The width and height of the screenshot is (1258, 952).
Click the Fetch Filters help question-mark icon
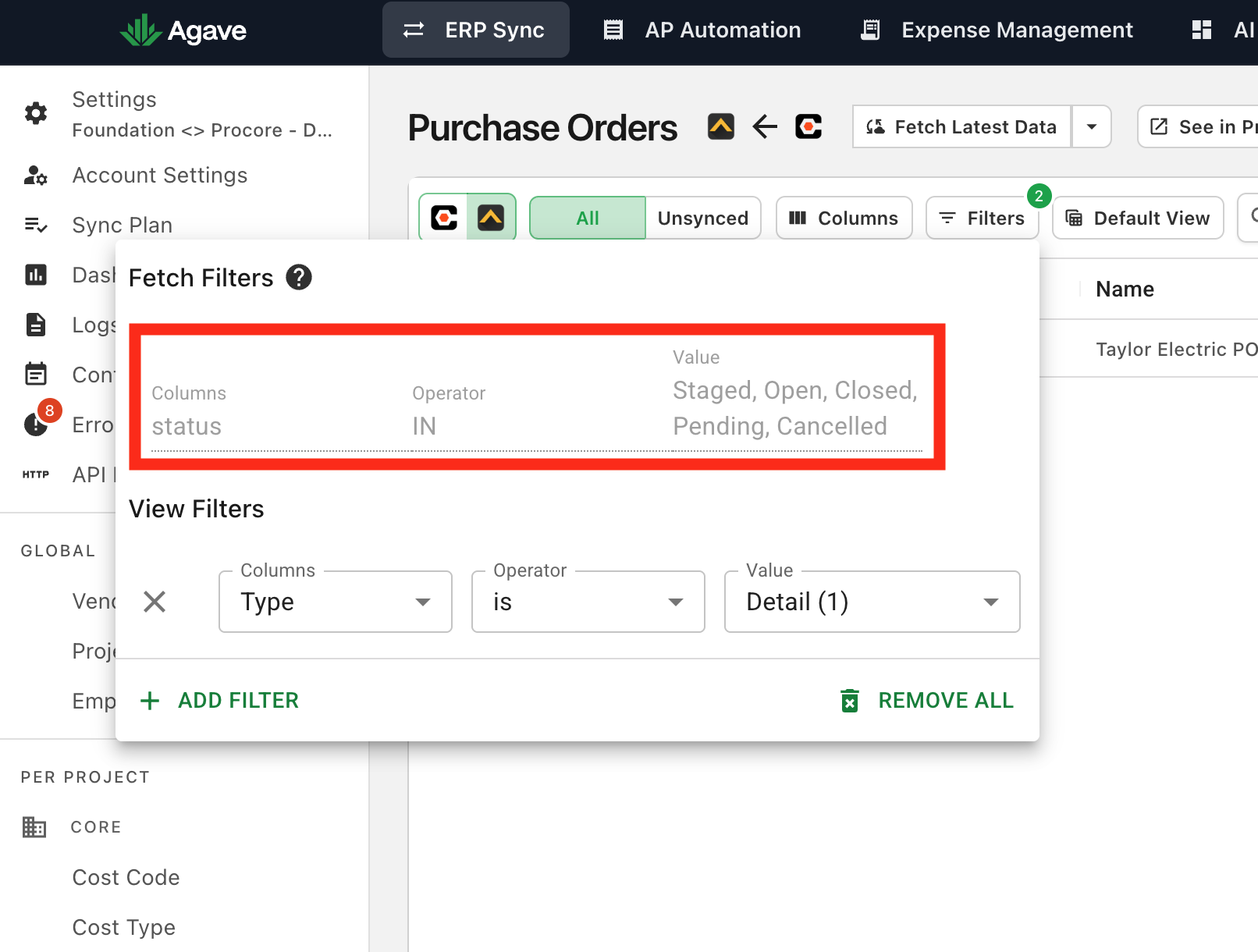coord(299,277)
